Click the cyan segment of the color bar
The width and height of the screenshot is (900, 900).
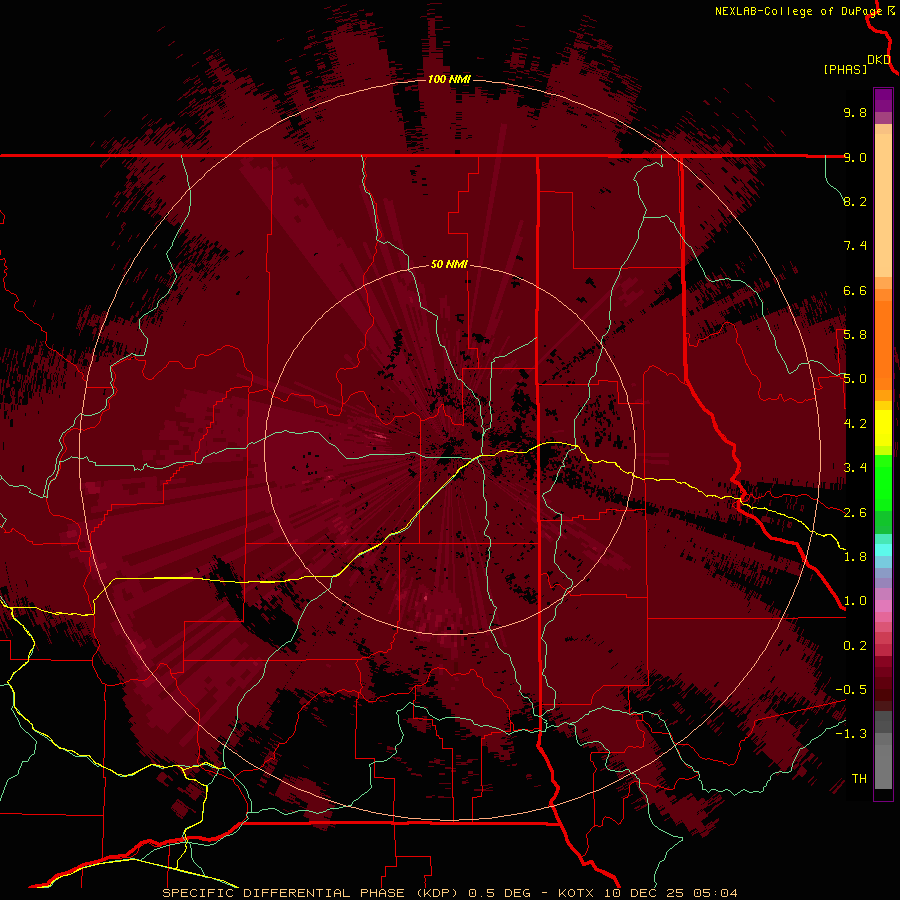pos(883,550)
